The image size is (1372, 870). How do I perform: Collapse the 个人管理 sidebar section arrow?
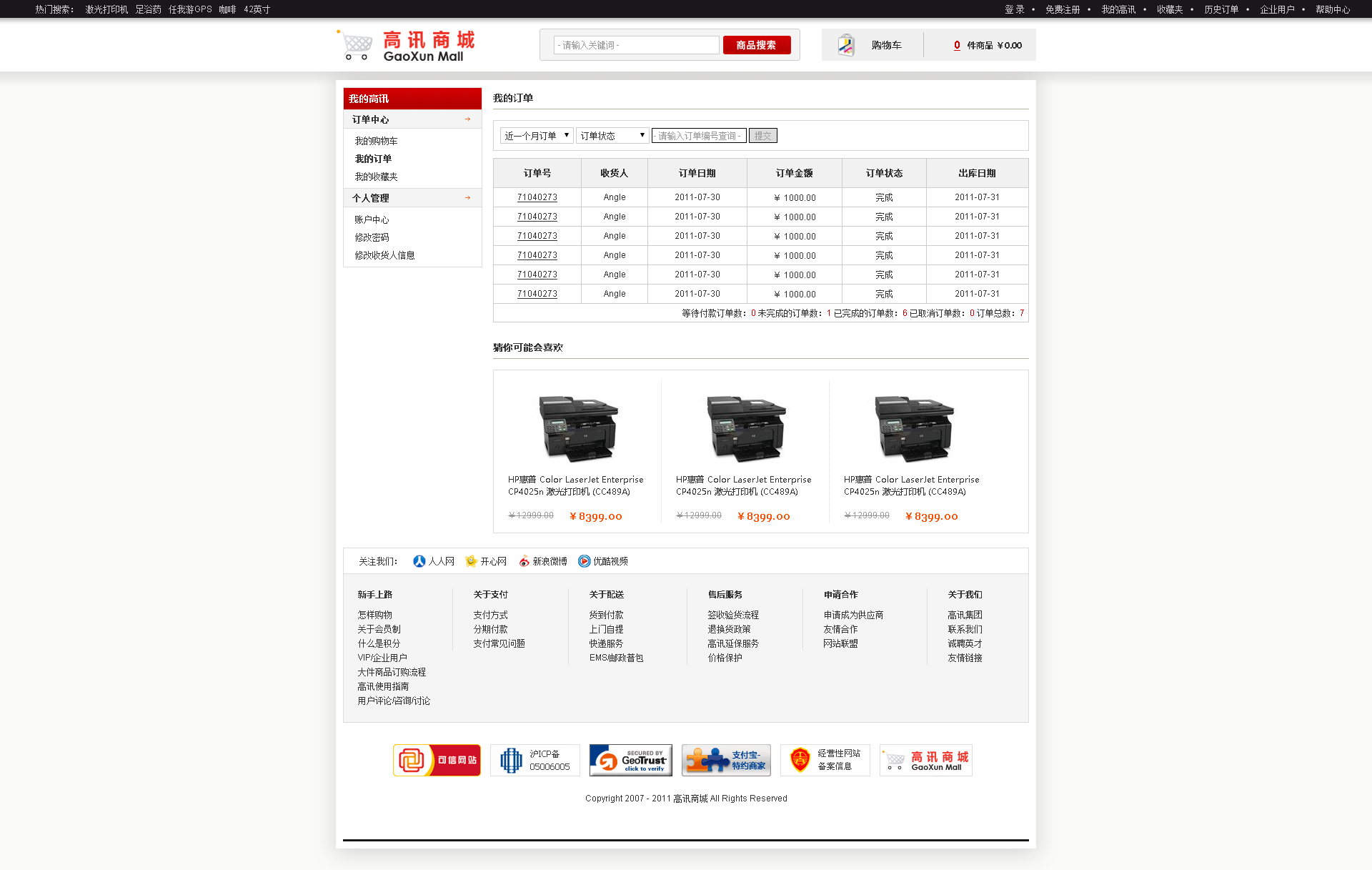click(x=468, y=198)
